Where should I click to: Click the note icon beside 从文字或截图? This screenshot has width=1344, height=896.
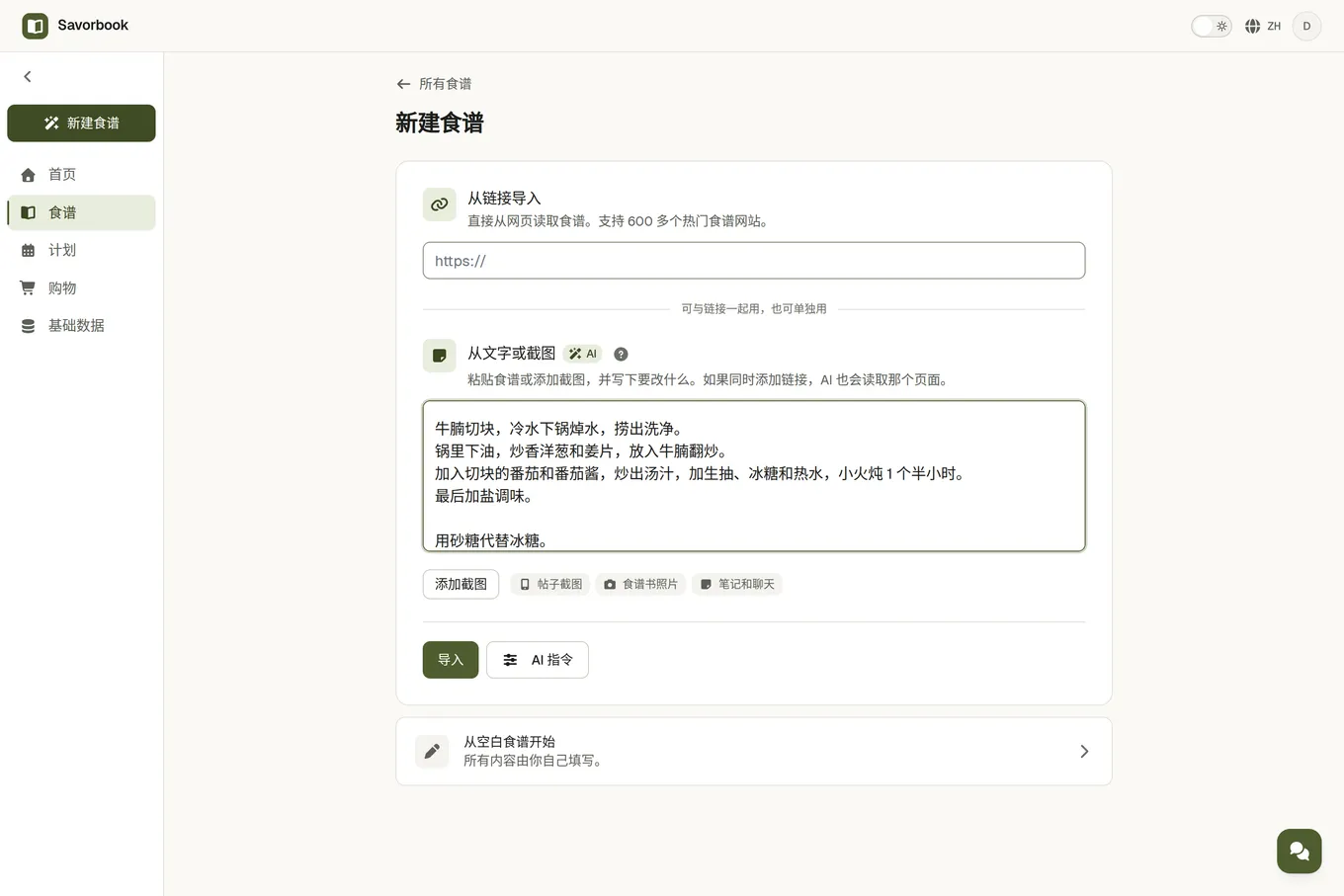tap(440, 356)
